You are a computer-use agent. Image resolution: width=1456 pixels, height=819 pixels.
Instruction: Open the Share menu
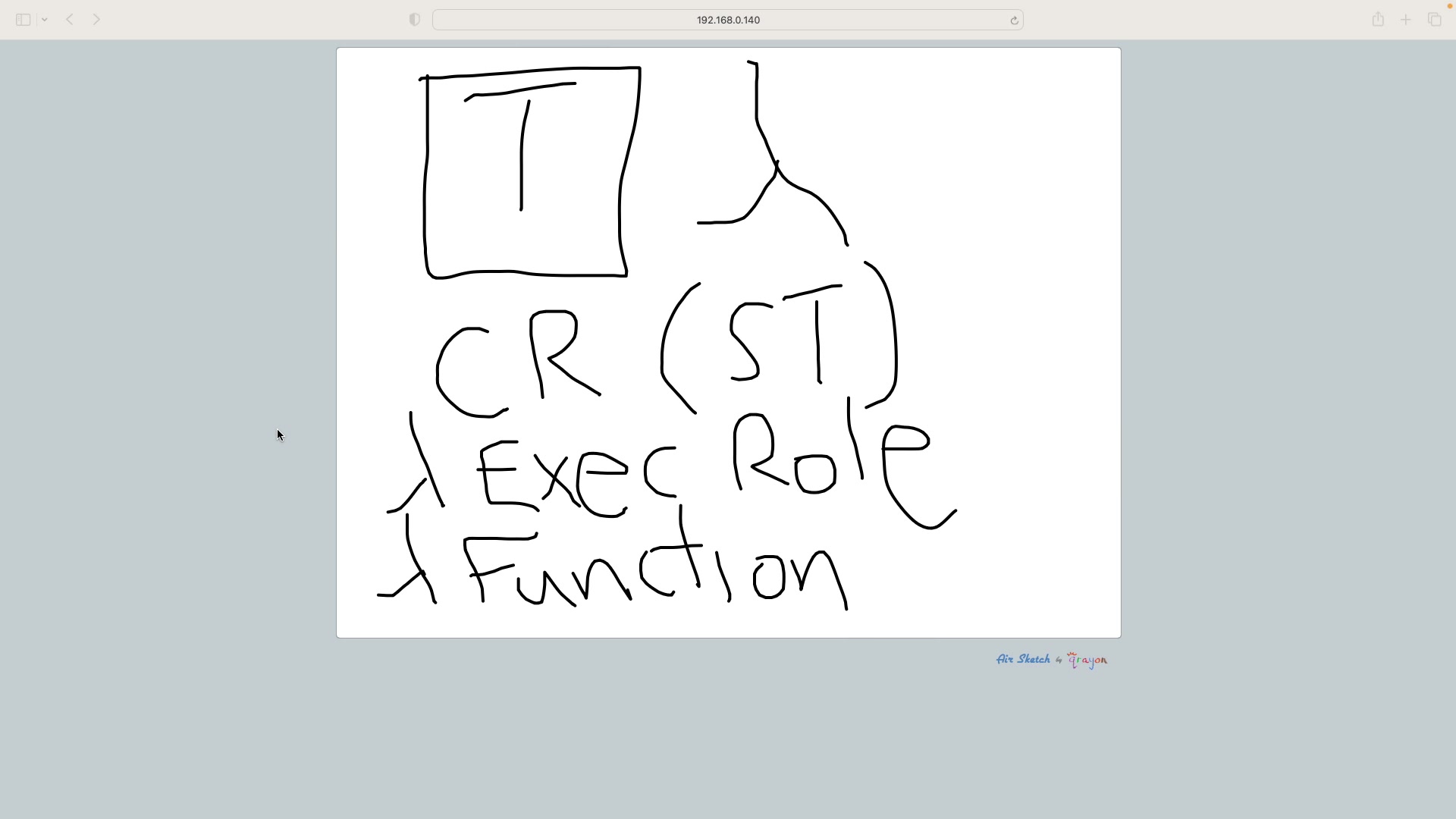click(x=1378, y=20)
